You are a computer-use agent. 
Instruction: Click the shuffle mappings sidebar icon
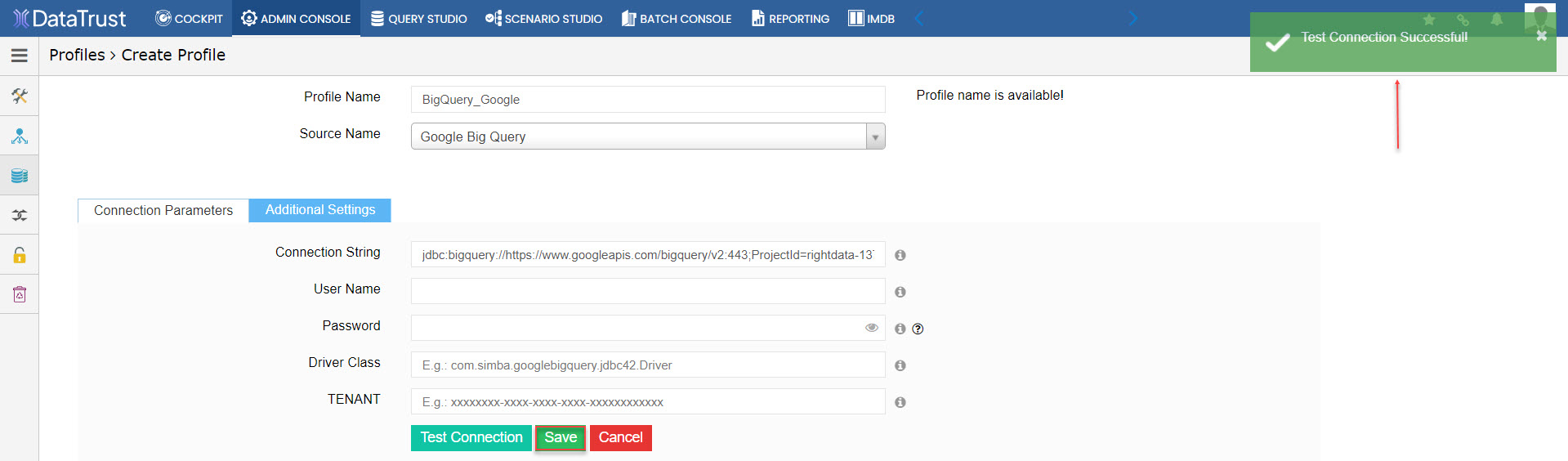click(20, 216)
